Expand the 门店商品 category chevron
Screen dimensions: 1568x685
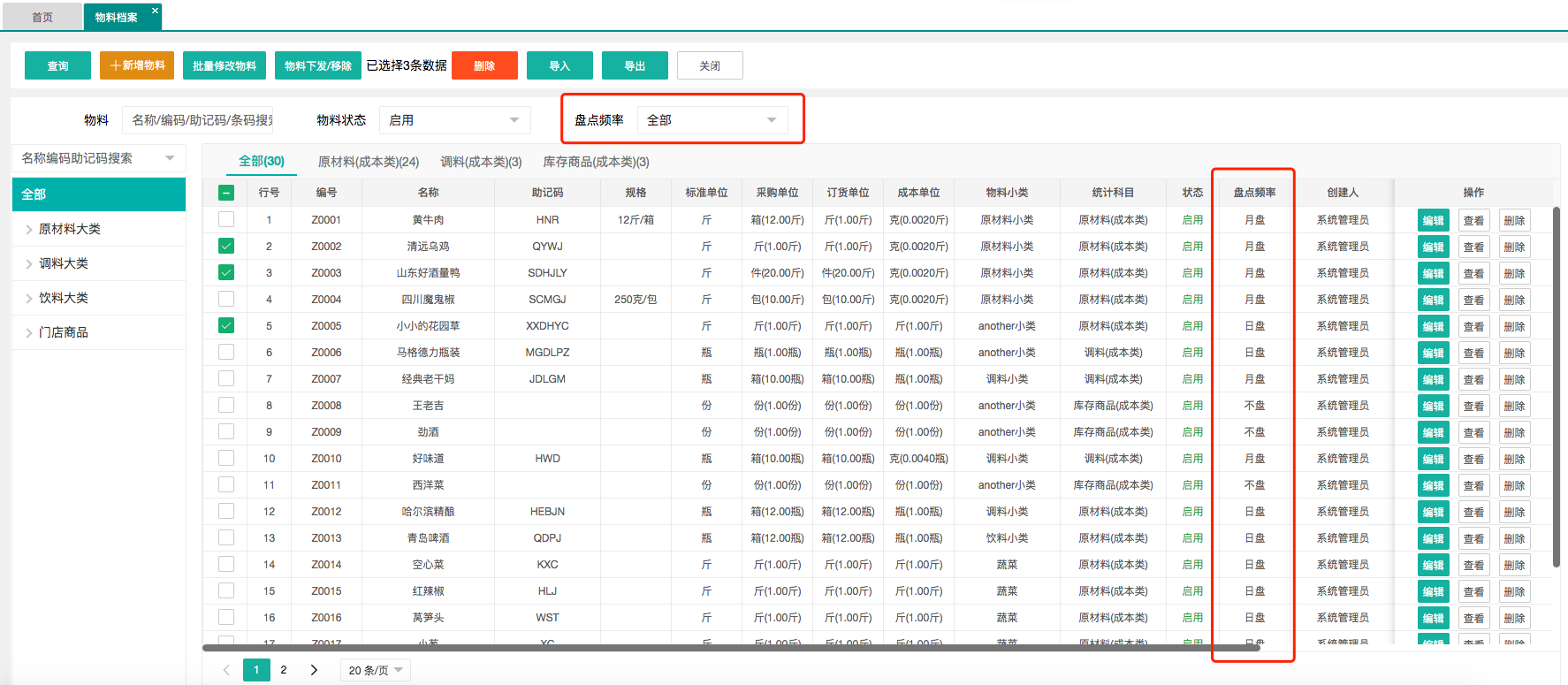tap(28, 333)
